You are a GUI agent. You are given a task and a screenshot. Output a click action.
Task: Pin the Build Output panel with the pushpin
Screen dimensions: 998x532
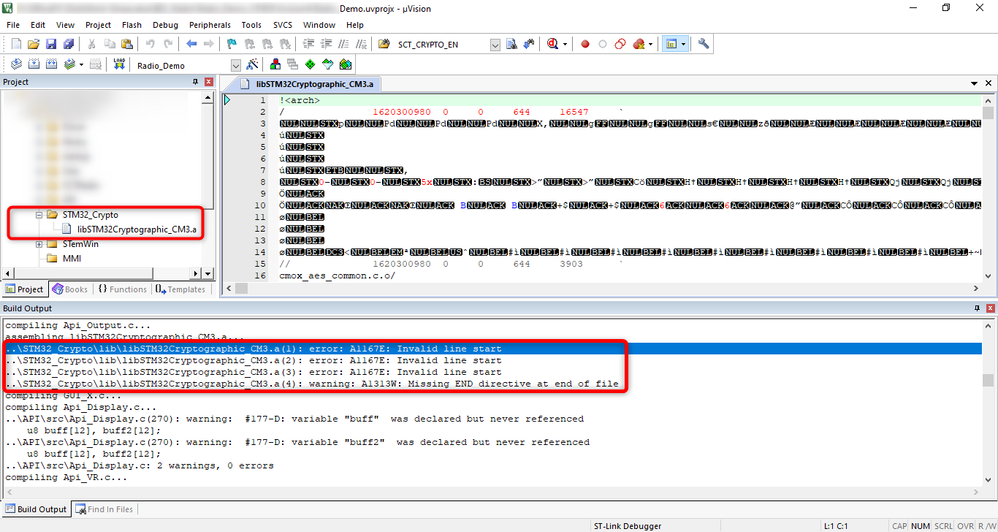pyautogui.click(x=978, y=308)
